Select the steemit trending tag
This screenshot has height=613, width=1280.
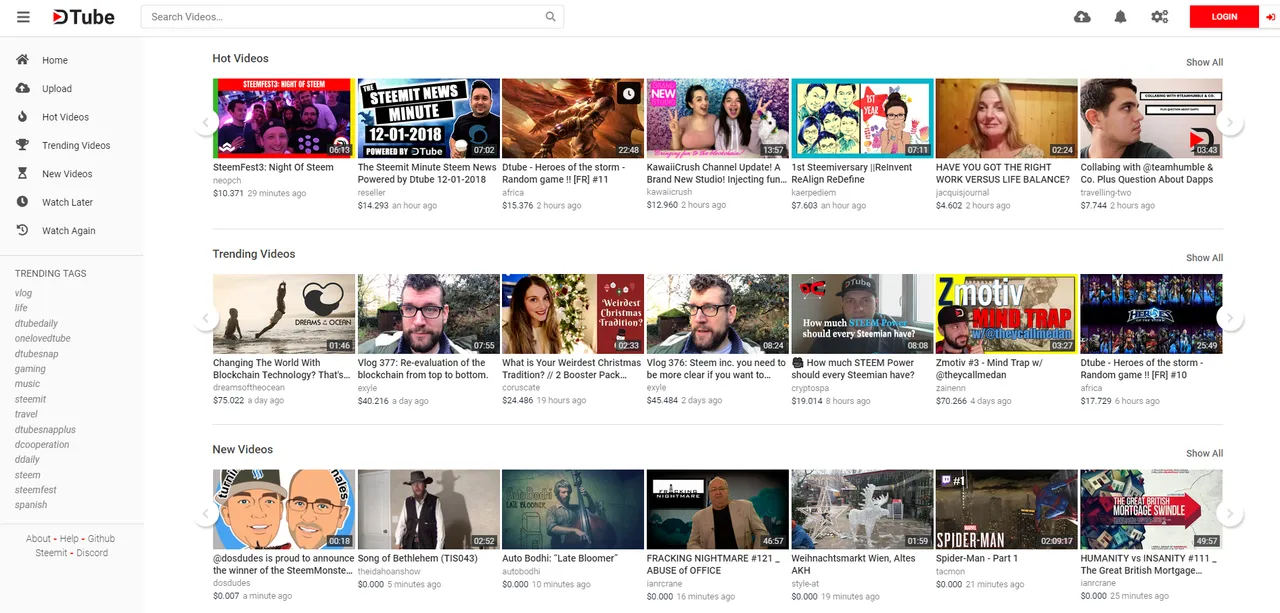click(30, 399)
